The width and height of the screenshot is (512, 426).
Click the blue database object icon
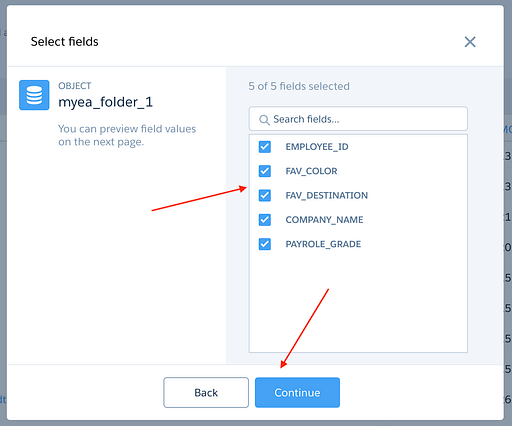click(x=34, y=95)
